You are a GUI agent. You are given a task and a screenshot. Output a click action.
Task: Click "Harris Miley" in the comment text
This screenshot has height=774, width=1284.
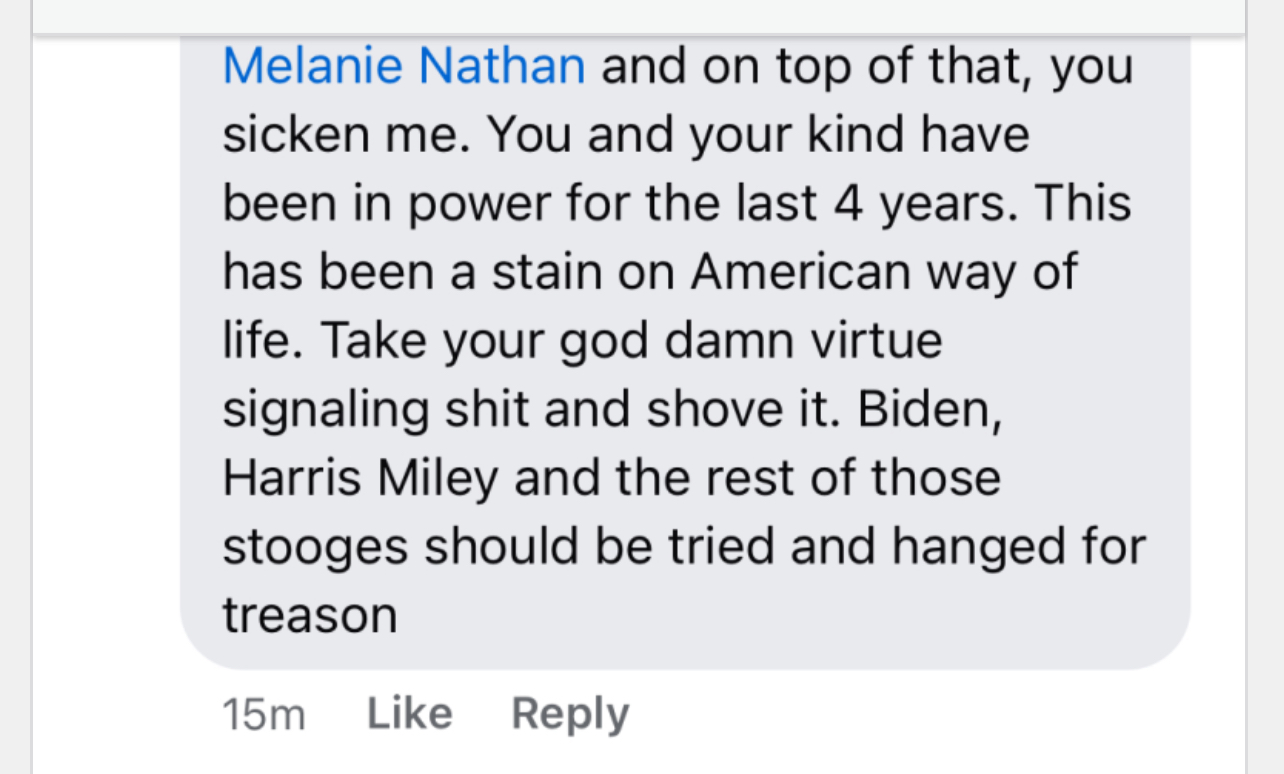[x=360, y=478]
